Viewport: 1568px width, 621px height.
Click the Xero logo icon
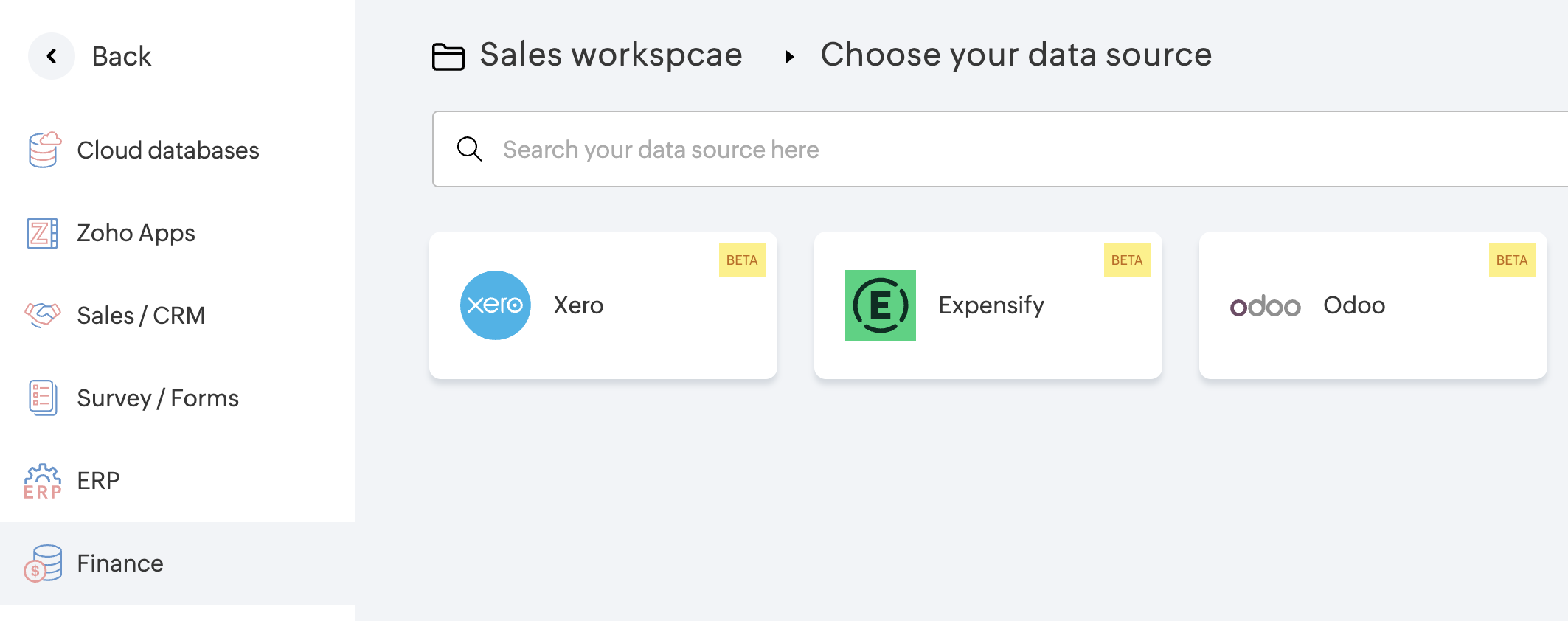click(496, 305)
